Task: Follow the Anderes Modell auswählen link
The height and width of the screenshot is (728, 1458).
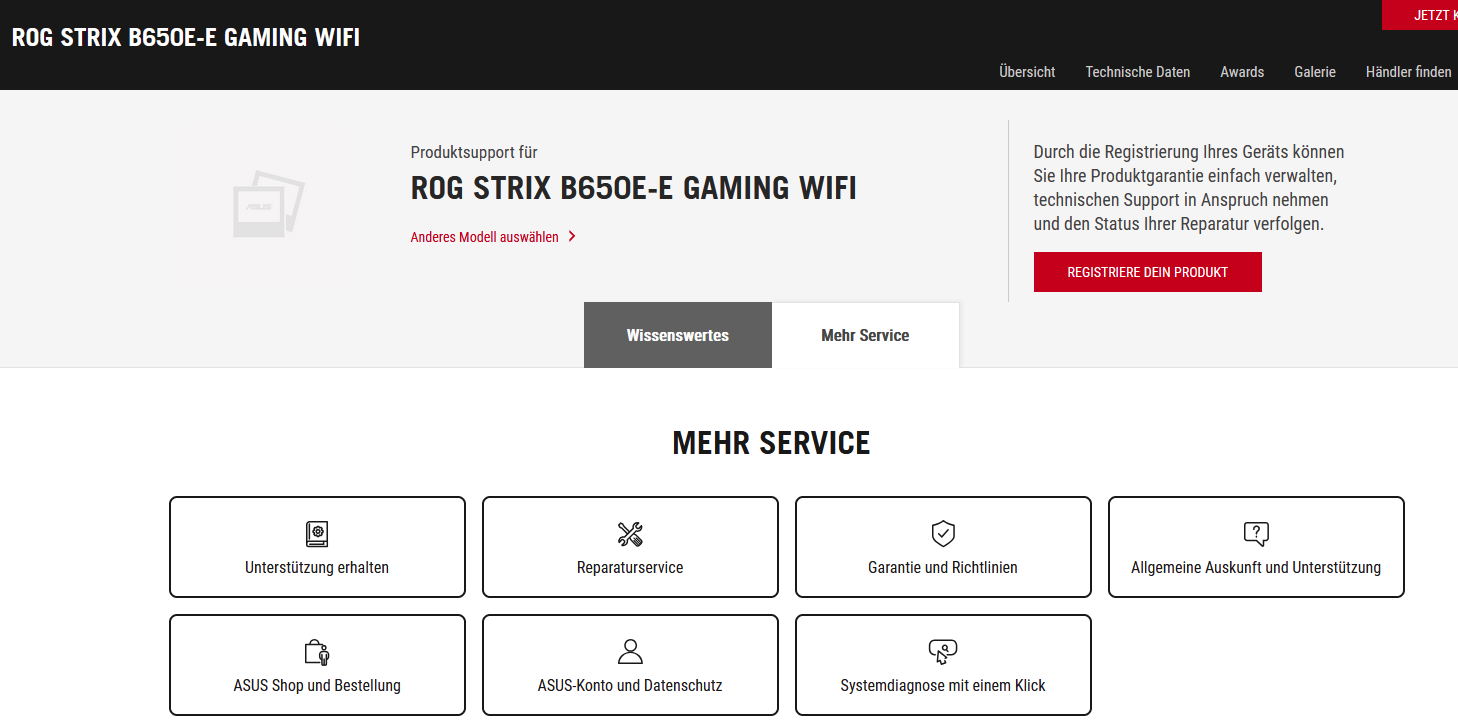Action: [485, 237]
